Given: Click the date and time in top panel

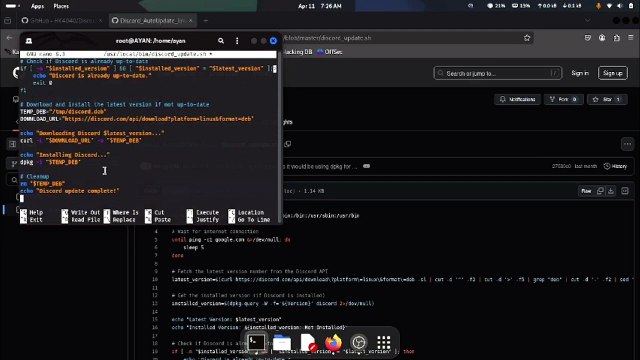Looking at the screenshot, I should tap(320, 6).
